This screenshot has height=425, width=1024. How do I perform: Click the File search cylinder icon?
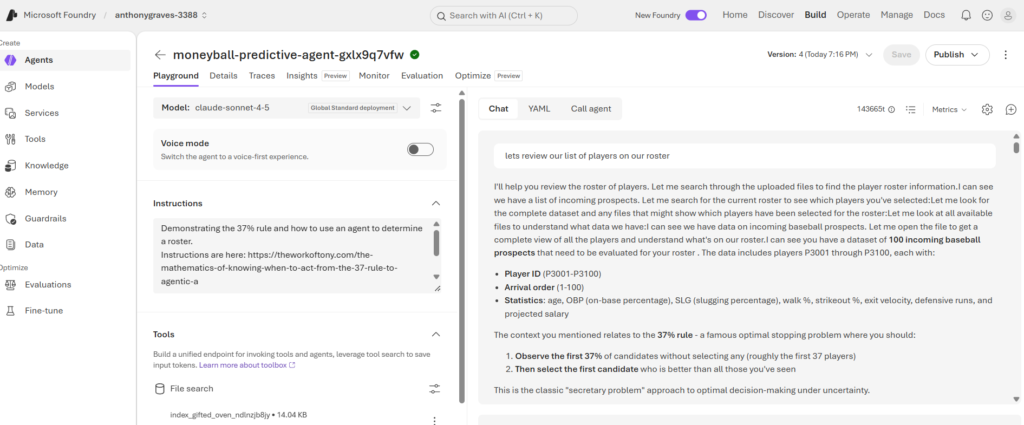point(159,388)
